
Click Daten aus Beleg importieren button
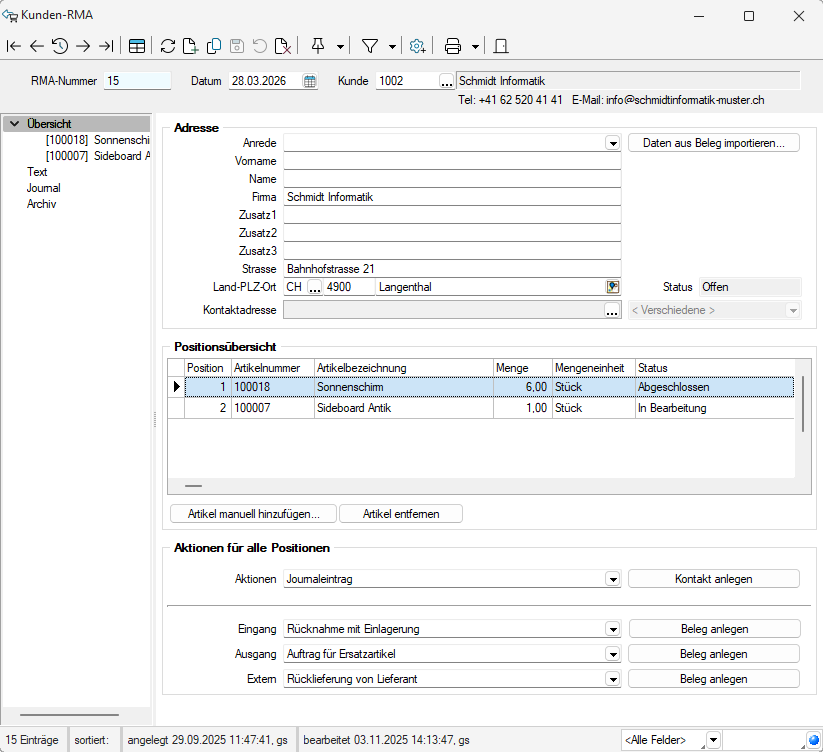click(714, 143)
